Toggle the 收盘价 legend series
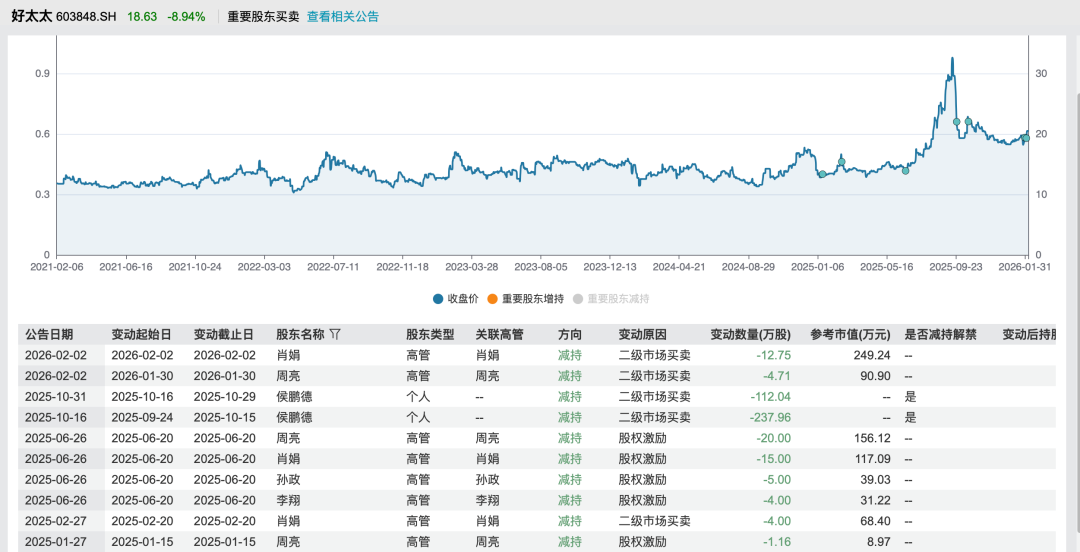Screen dimensions: 1080x552 (455, 299)
